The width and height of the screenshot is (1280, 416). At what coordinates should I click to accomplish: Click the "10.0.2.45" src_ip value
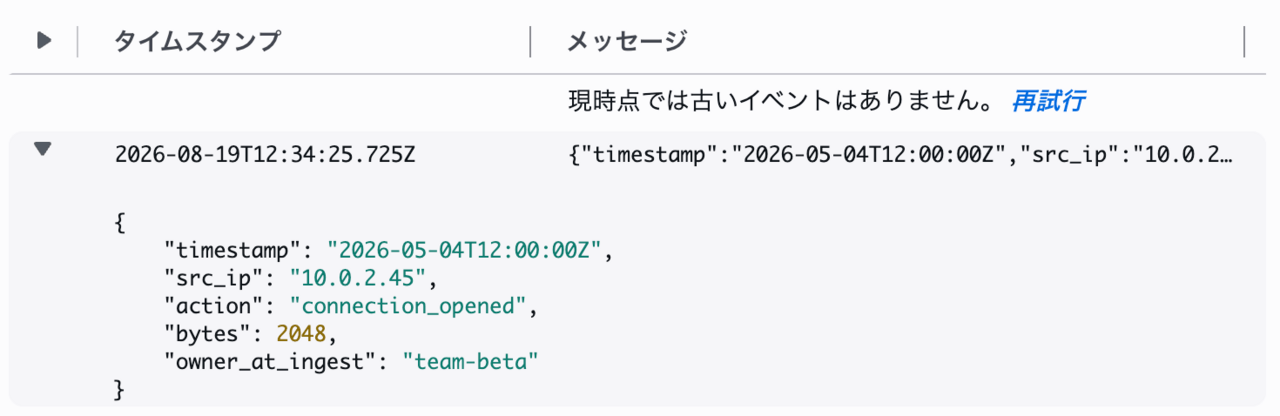[359, 276]
